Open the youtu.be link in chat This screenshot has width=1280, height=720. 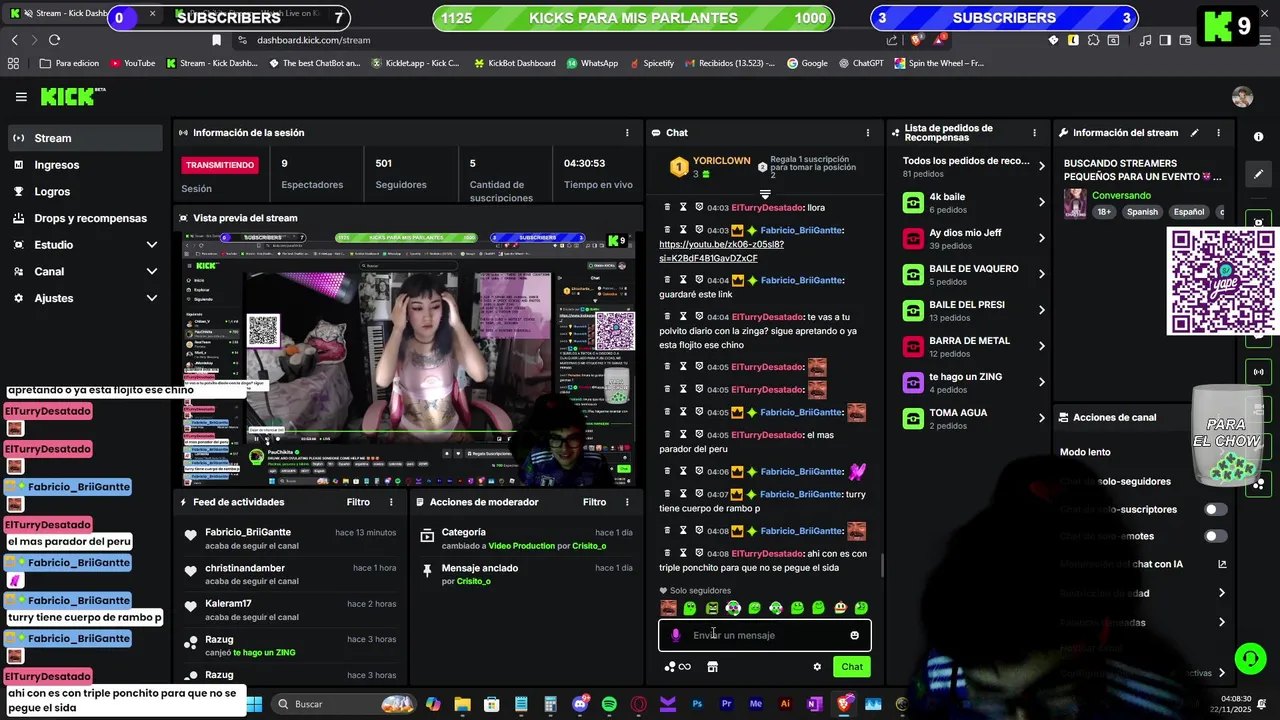pyautogui.click(x=721, y=251)
